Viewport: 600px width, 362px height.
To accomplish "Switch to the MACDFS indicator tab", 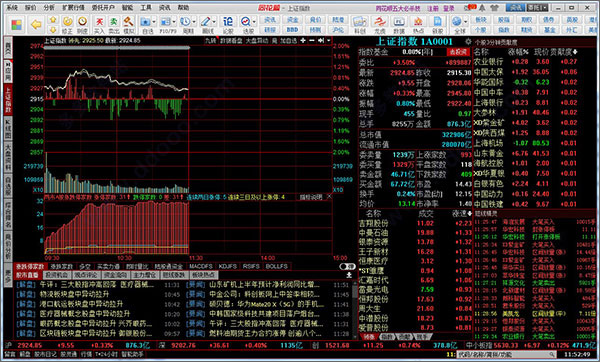I will [x=201, y=266].
